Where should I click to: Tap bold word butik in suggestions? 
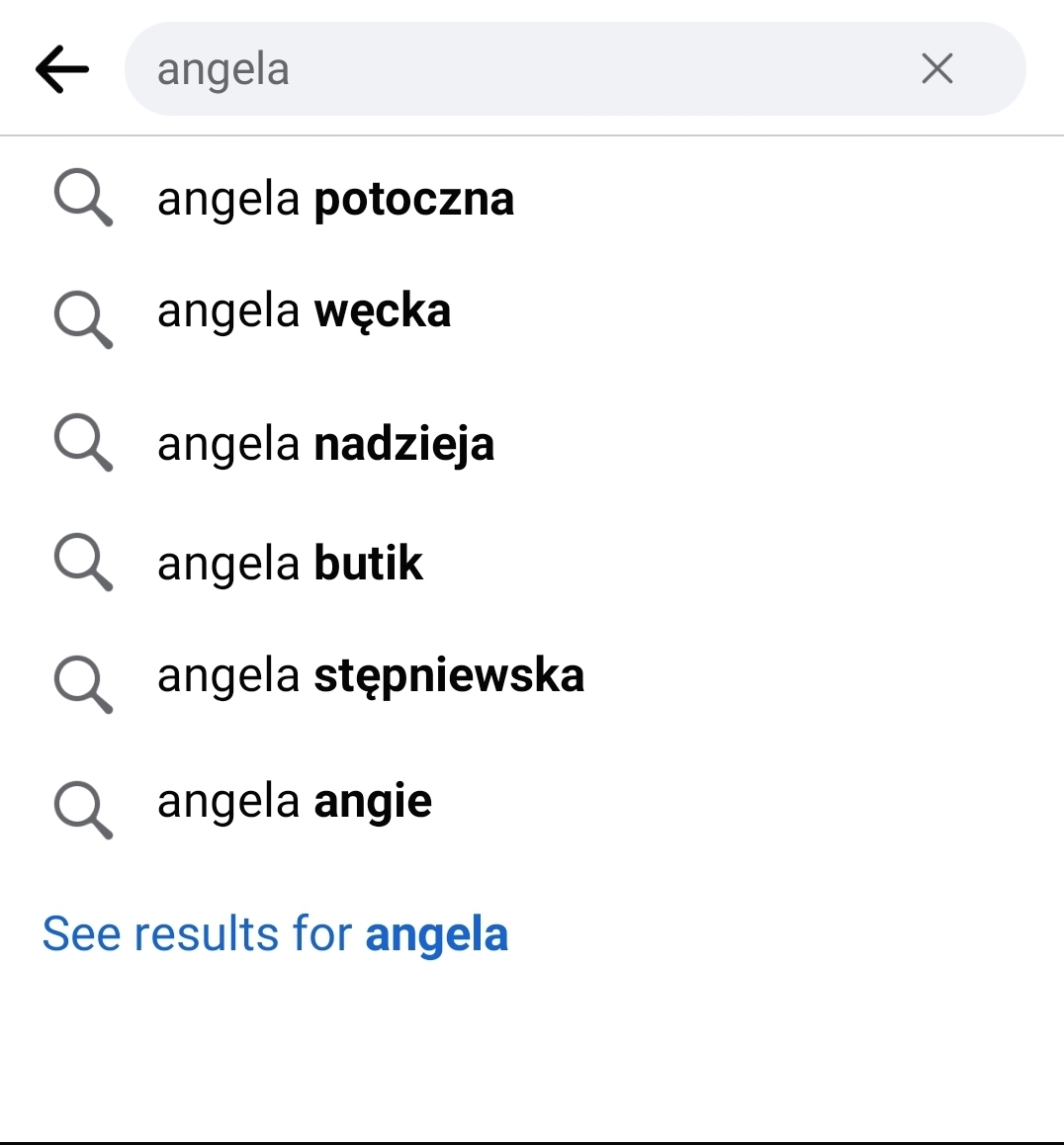click(368, 564)
